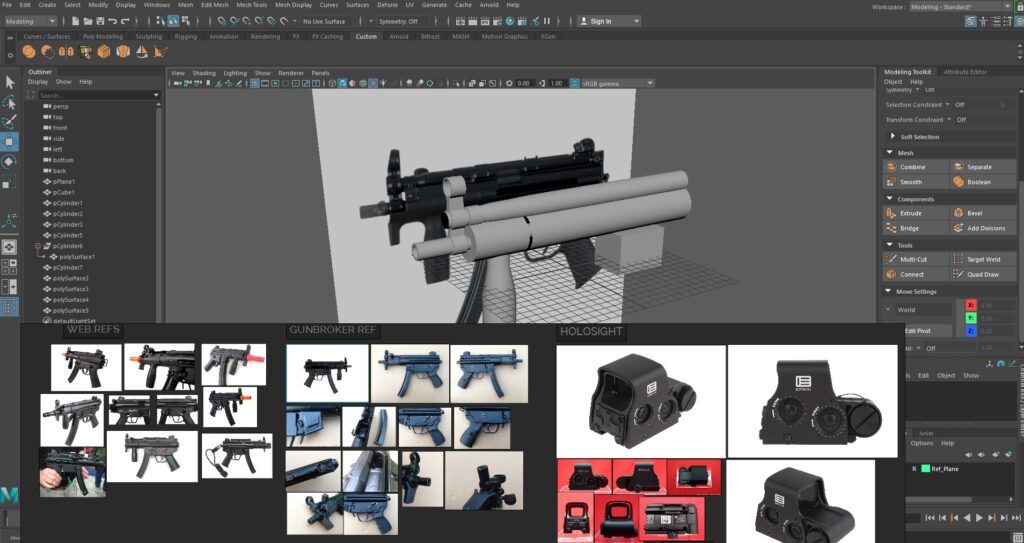Activate the Extrude component tool
1024x543 pixels.
[916, 213]
